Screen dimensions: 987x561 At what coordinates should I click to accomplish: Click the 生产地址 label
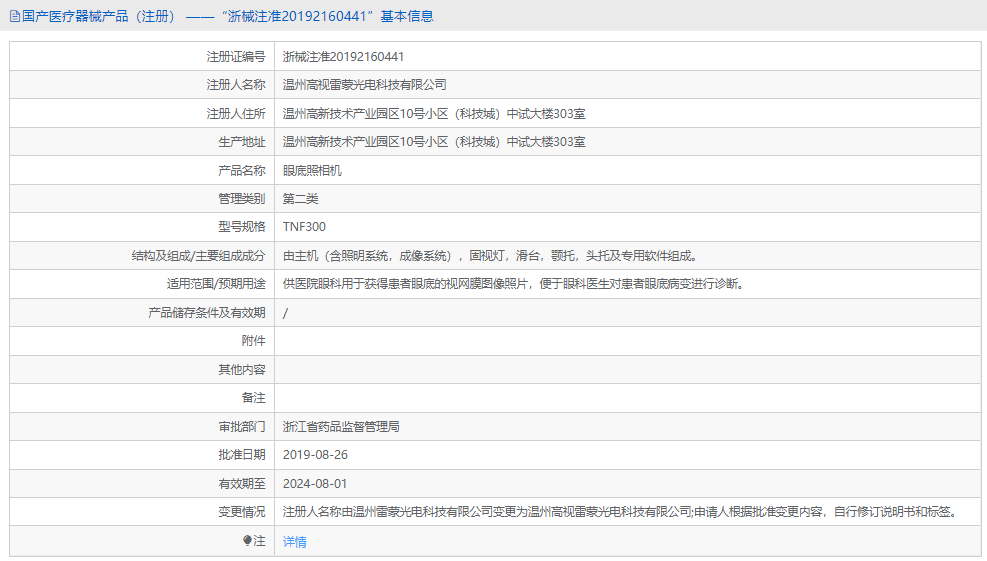(242, 142)
